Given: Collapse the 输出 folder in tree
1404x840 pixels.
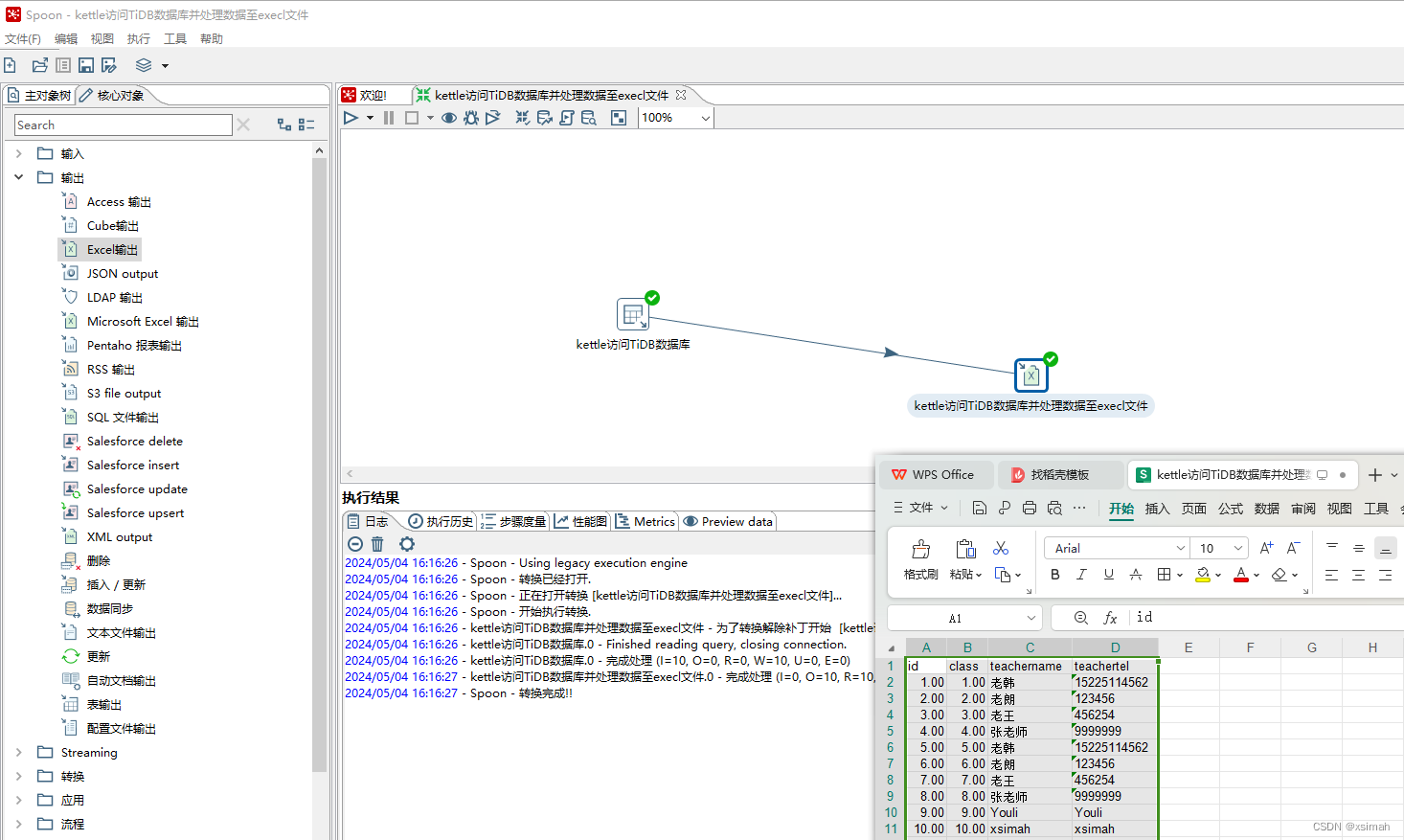Looking at the screenshot, I should pos(18,177).
